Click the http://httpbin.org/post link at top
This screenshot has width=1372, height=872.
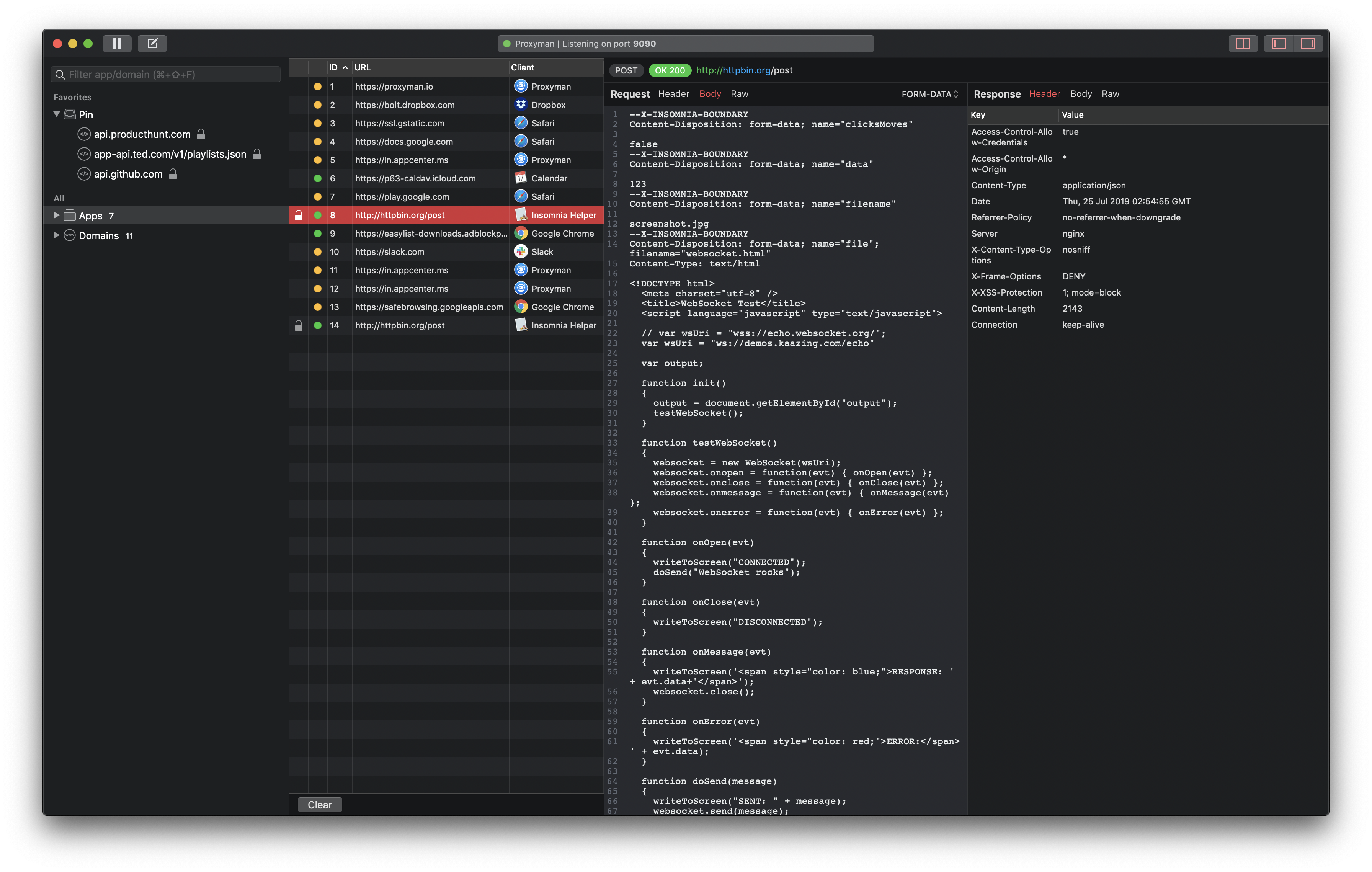coord(743,71)
